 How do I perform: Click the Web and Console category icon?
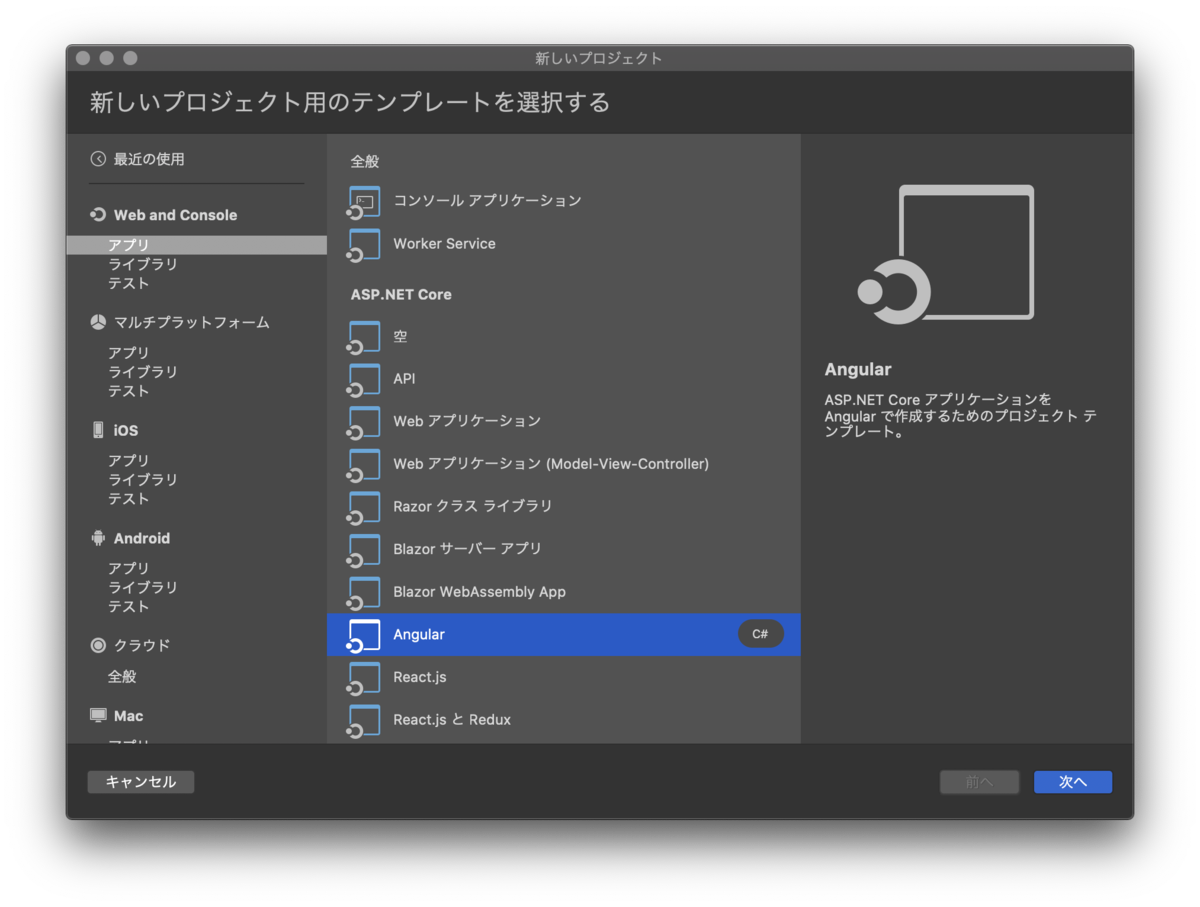click(98, 215)
